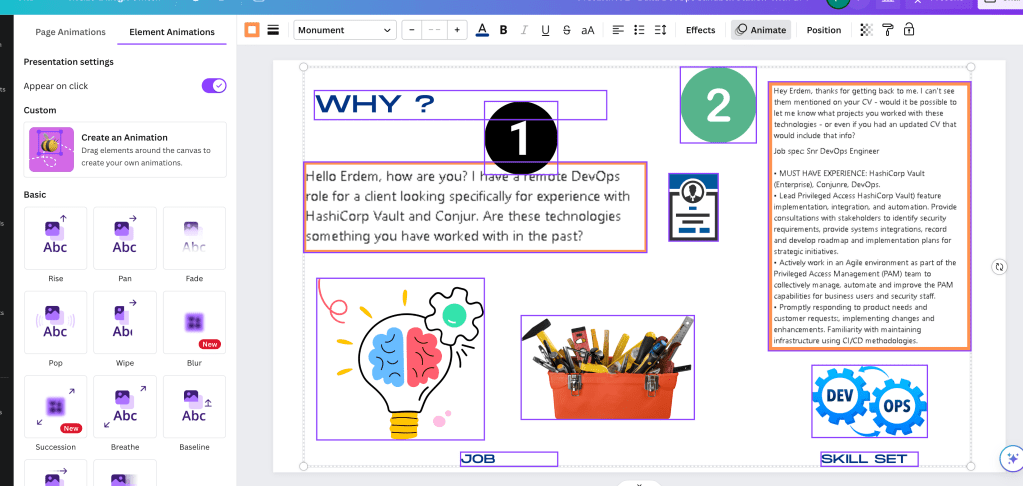Select the job spec text box
The width and height of the screenshot is (1023, 486).
869,216
